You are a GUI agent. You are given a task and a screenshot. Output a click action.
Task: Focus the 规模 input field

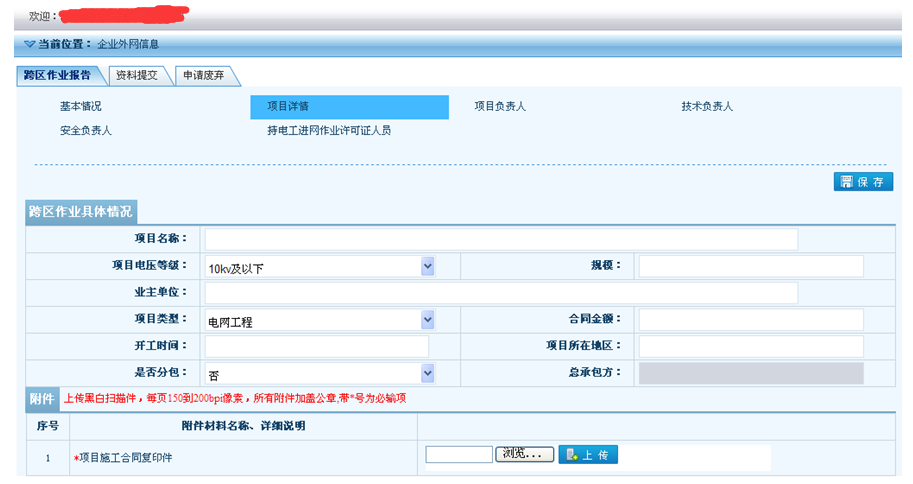point(751,266)
